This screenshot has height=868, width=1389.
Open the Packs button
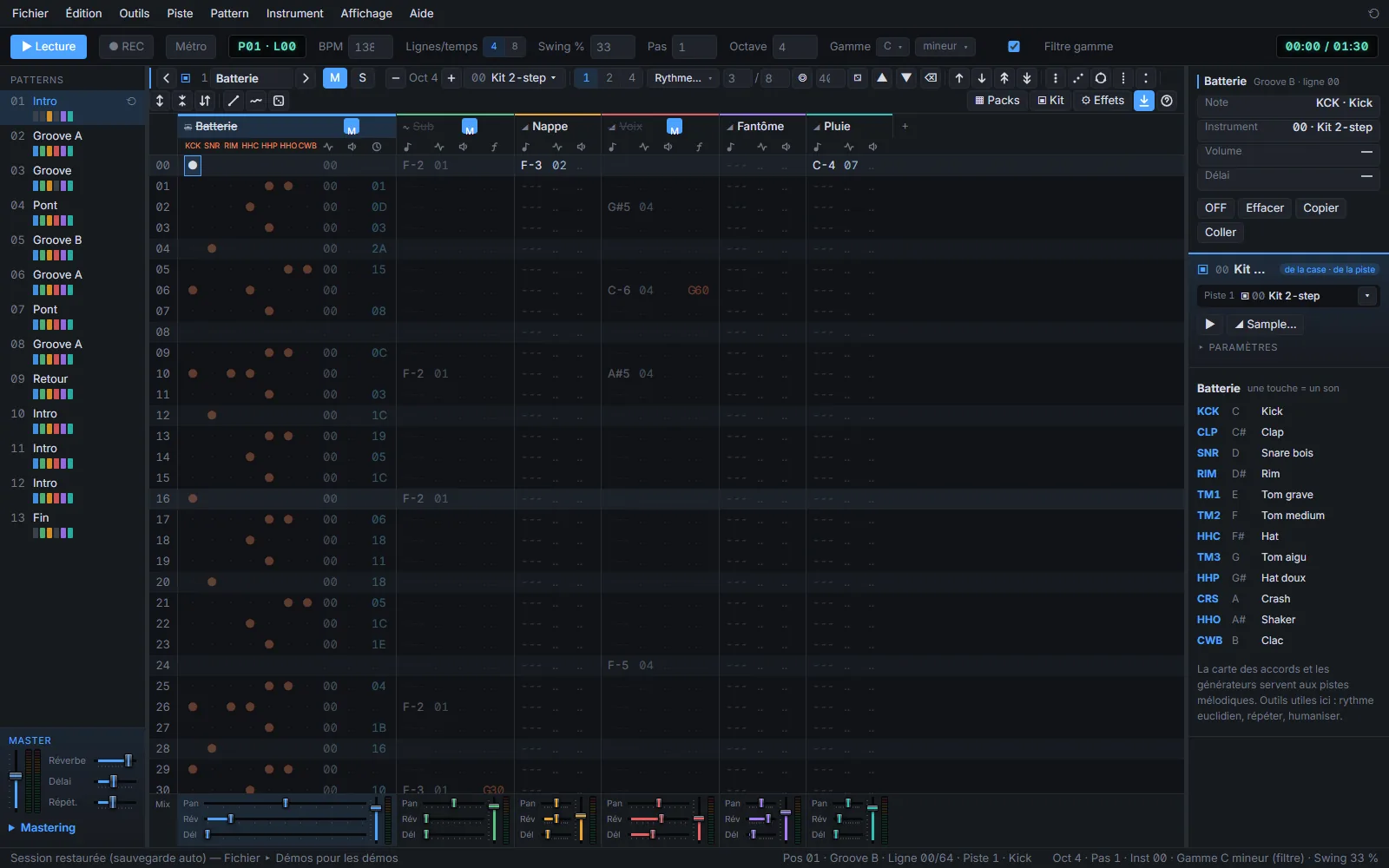pos(997,101)
